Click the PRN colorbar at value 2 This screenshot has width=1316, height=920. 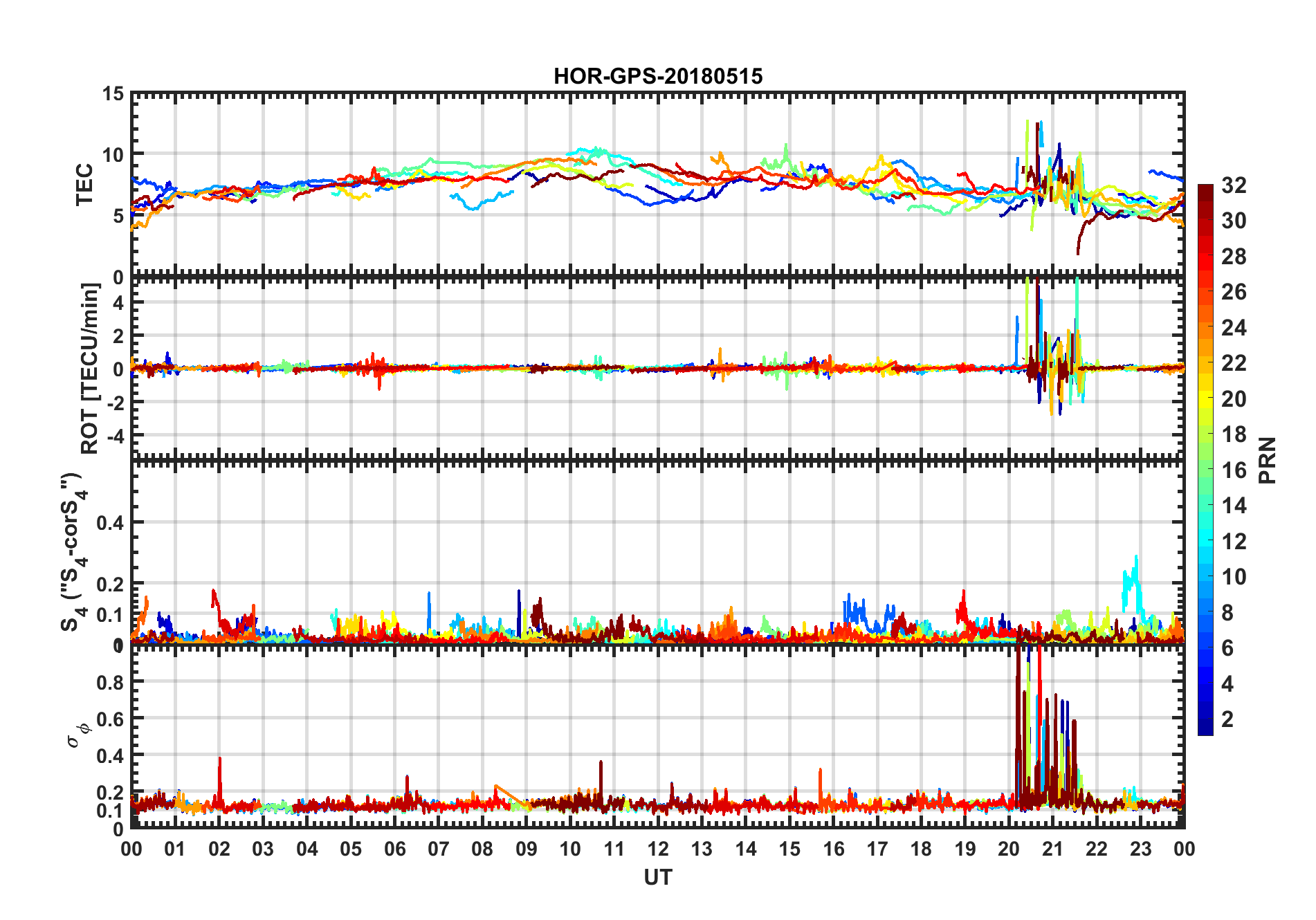(x=1205, y=719)
